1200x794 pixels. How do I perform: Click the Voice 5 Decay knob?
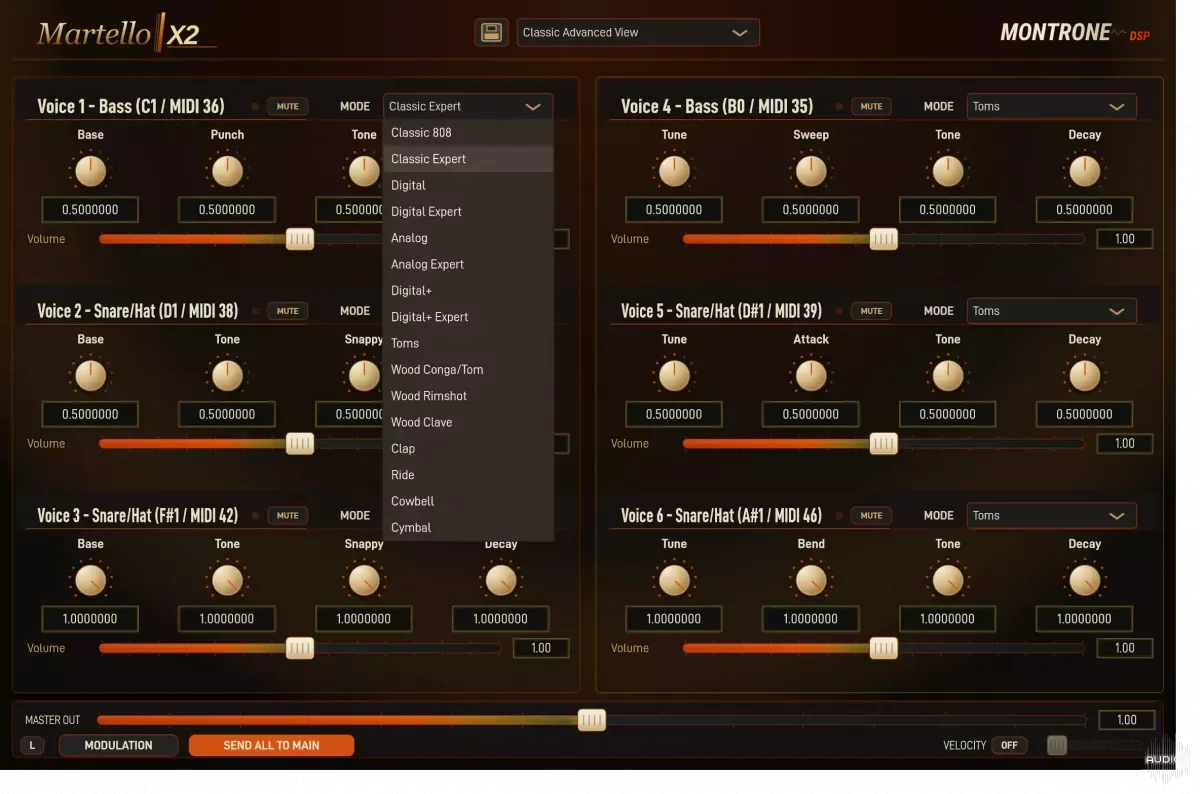tap(1084, 376)
